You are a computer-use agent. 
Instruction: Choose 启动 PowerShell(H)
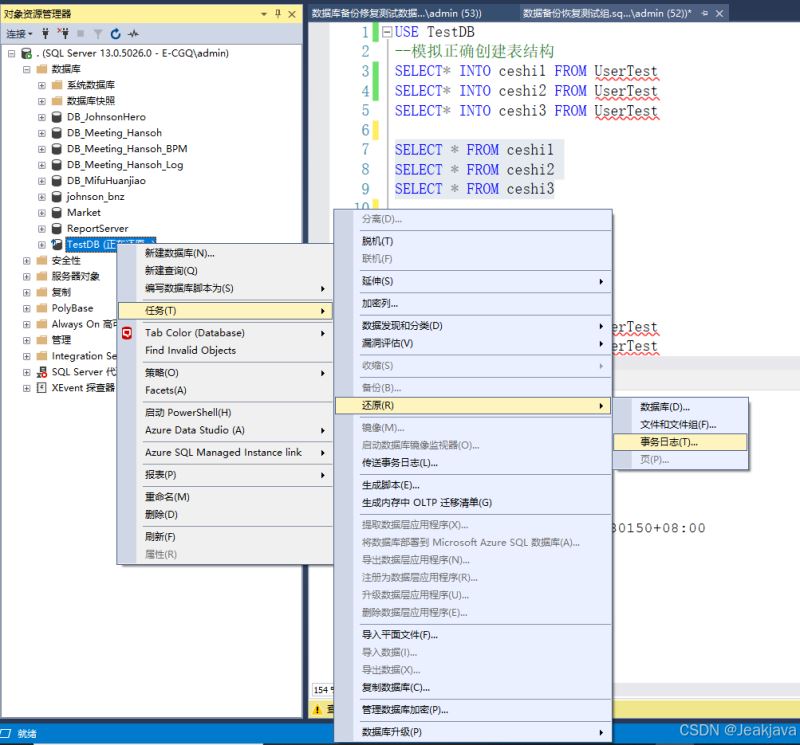click(x=225, y=413)
